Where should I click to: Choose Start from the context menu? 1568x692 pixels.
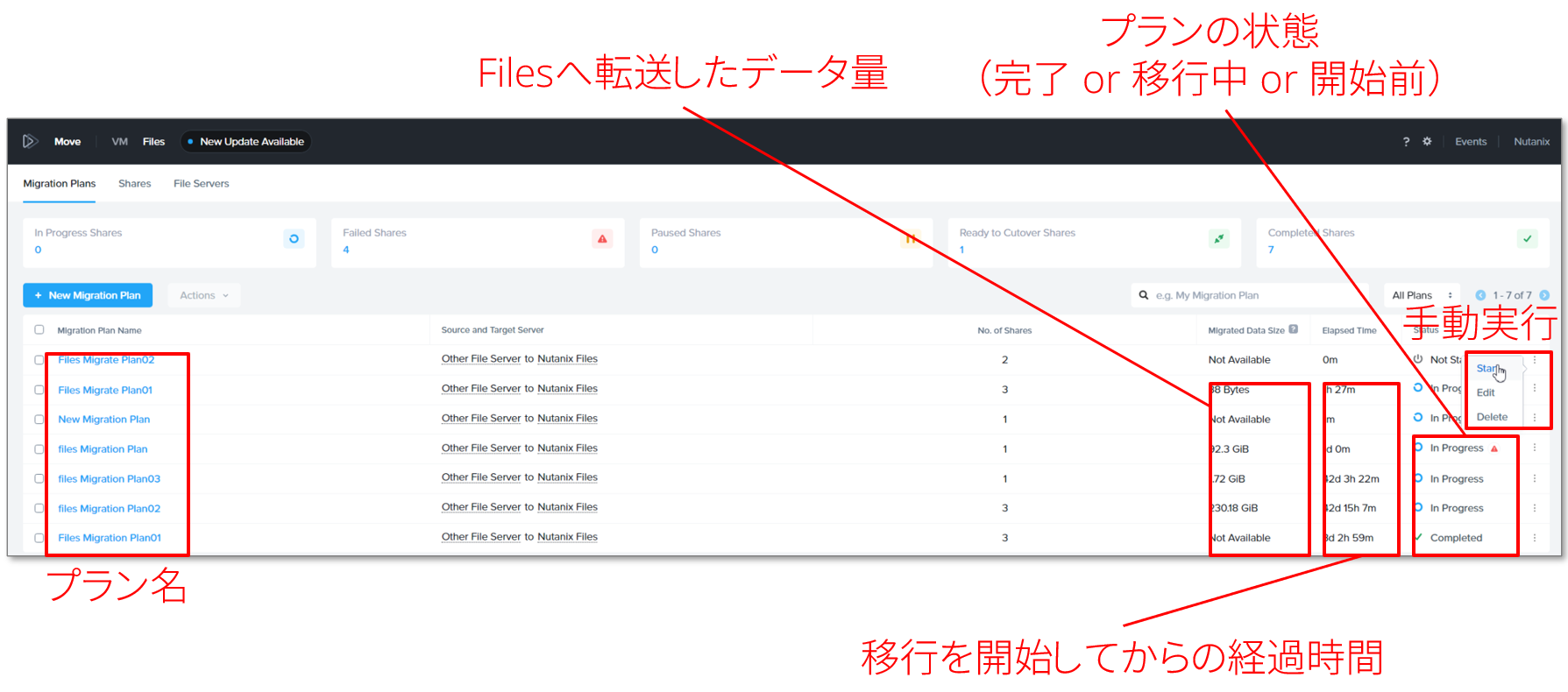pyautogui.click(x=1487, y=368)
